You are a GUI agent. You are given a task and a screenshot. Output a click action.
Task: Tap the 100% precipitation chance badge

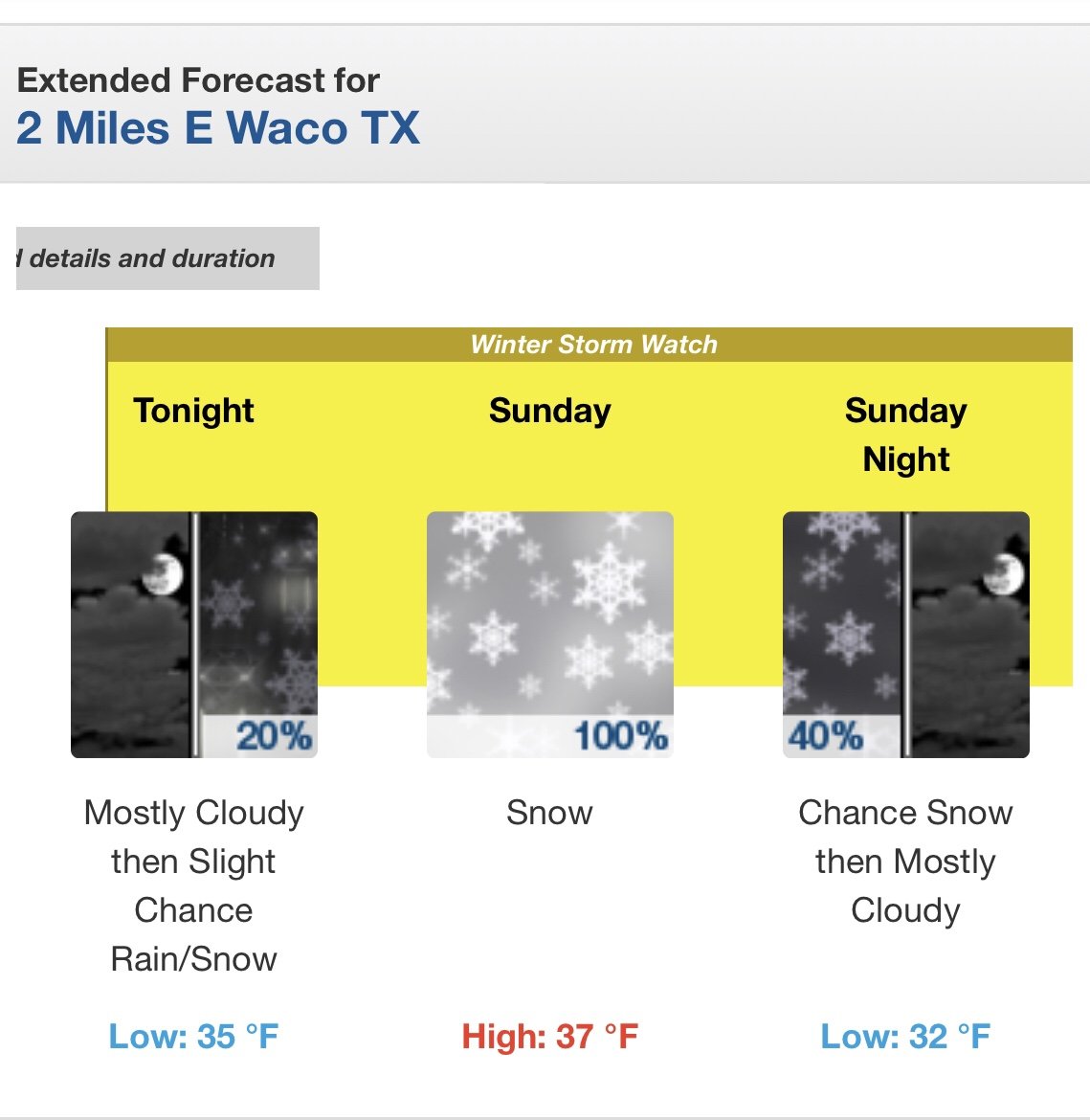(620, 736)
